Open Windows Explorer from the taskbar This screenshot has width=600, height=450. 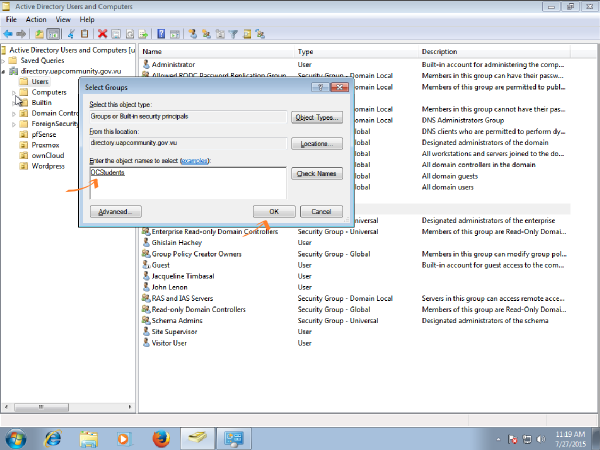pyautogui.click(x=88, y=438)
